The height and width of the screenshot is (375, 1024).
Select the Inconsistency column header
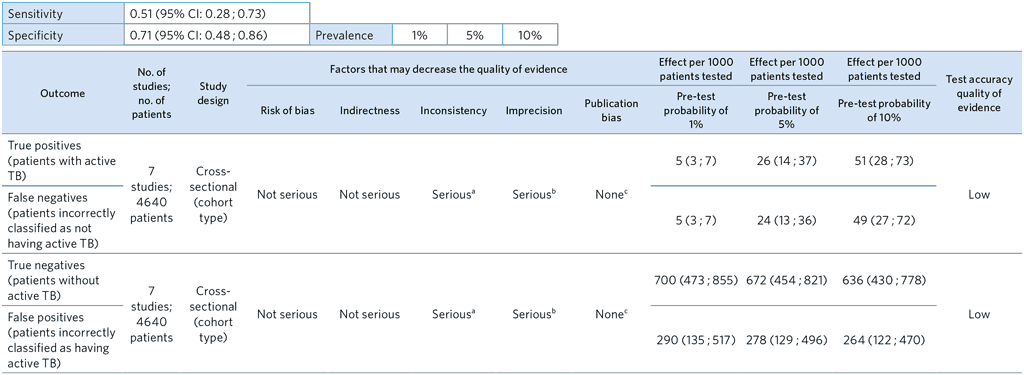pyautogui.click(x=453, y=110)
